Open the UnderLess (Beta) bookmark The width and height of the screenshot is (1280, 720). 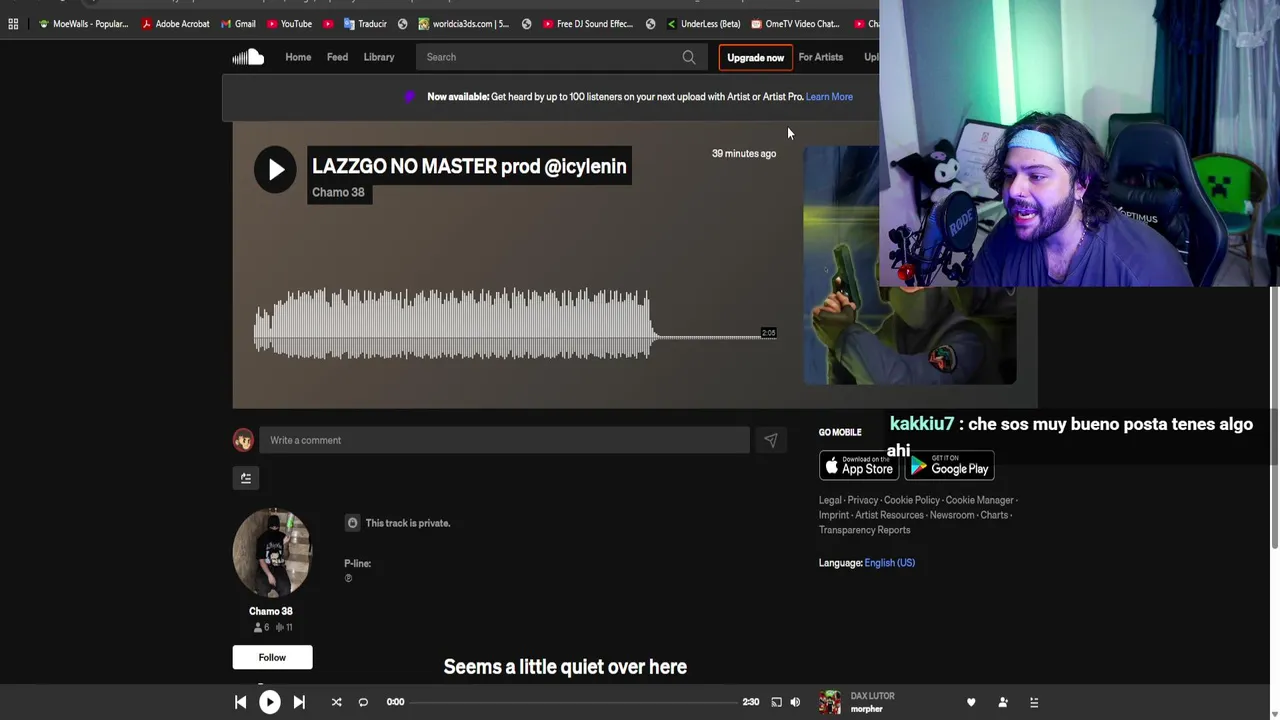coord(703,24)
